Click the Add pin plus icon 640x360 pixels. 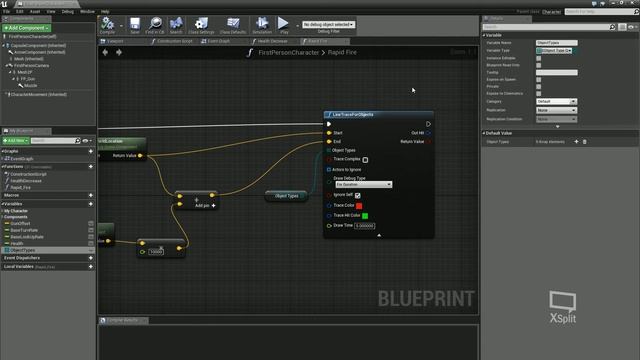point(213,206)
